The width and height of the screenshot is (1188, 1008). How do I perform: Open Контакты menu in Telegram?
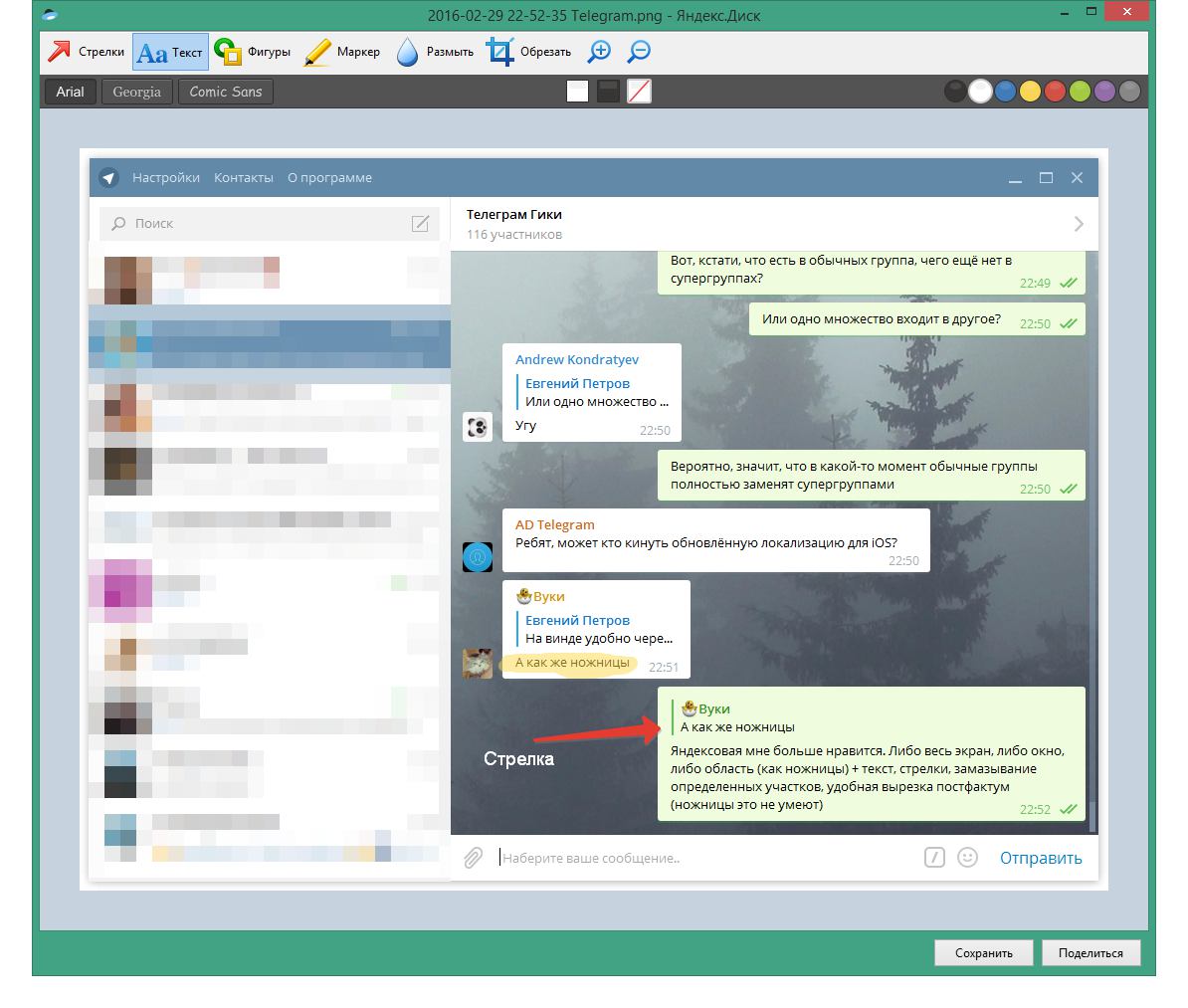pyautogui.click(x=243, y=177)
